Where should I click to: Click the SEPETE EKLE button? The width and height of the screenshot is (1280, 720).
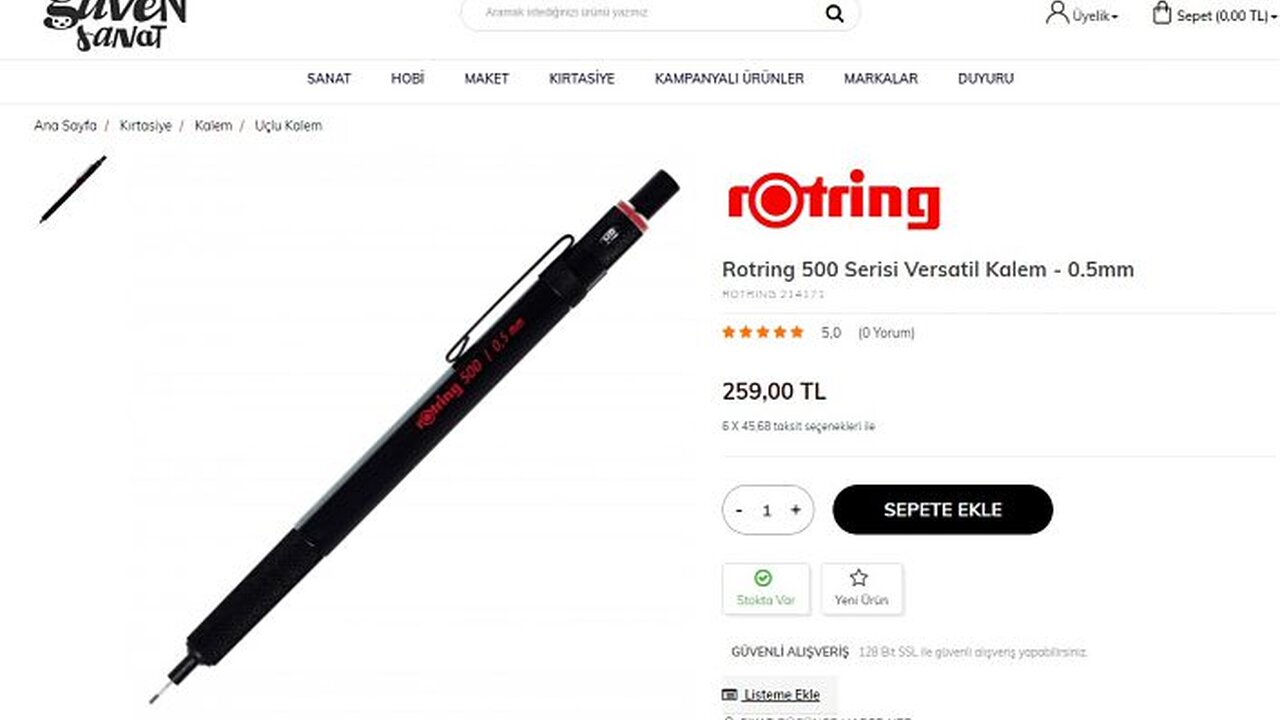point(942,510)
